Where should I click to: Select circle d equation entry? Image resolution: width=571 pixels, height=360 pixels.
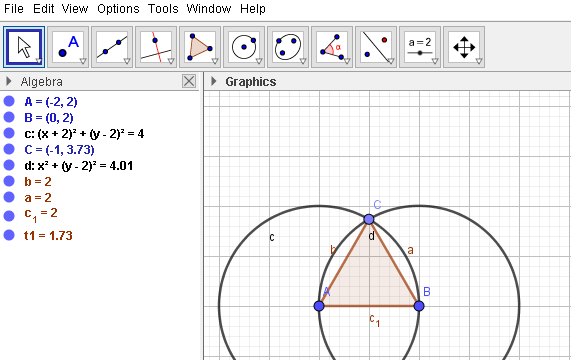coord(79,166)
